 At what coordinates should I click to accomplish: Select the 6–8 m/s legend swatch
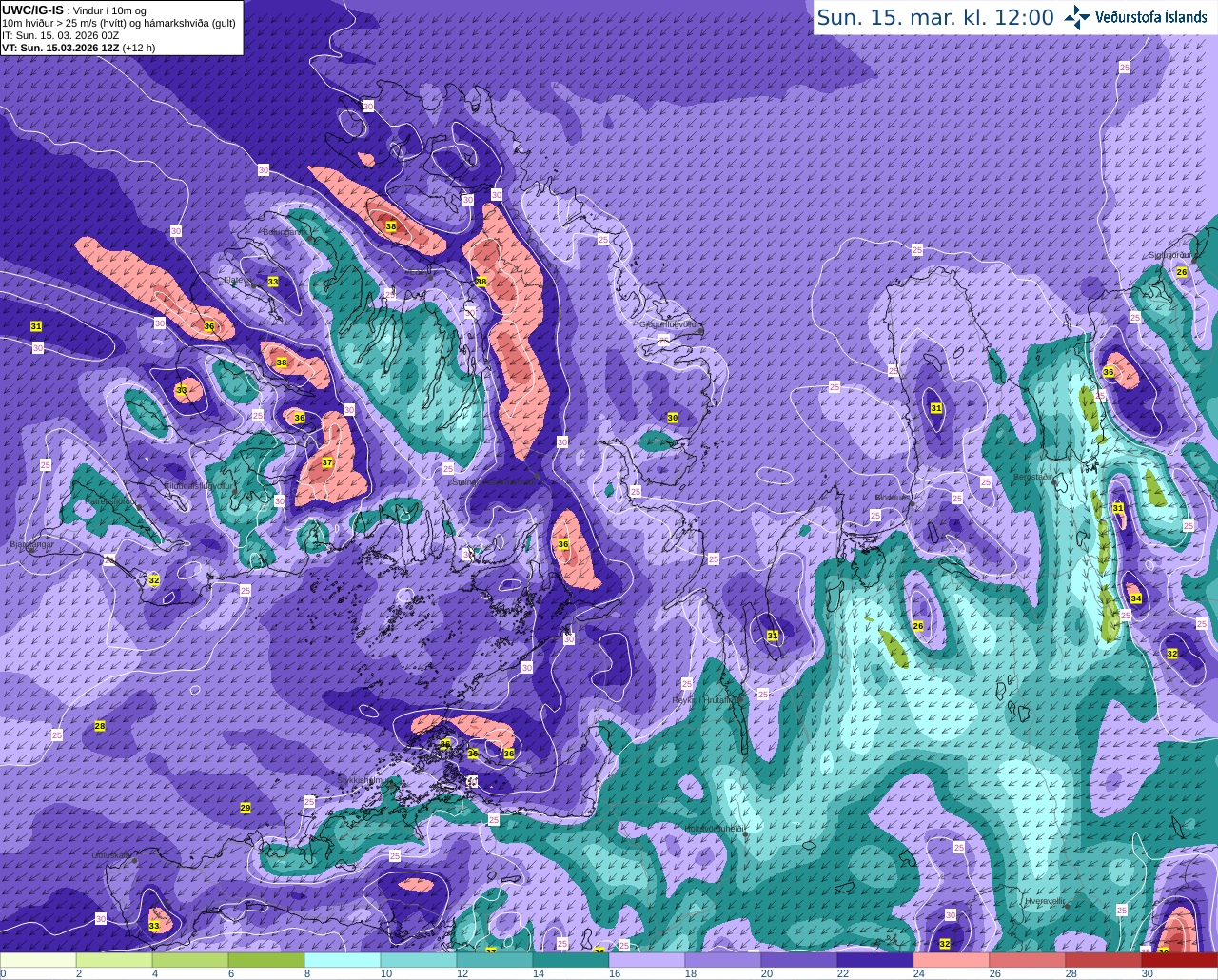pyautogui.click(x=266, y=960)
